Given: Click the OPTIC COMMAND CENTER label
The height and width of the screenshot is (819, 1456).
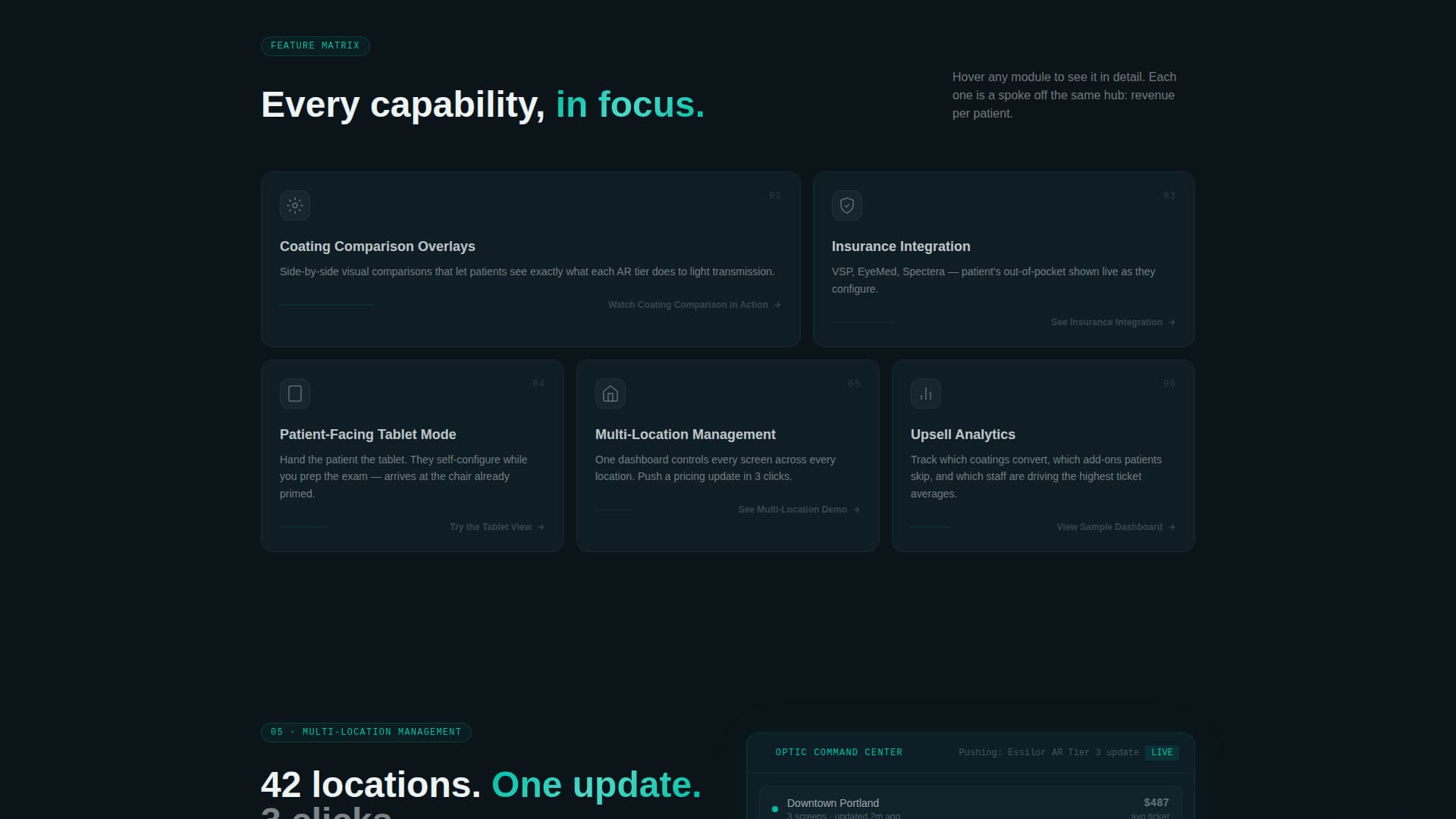Looking at the screenshot, I should click(x=839, y=753).
